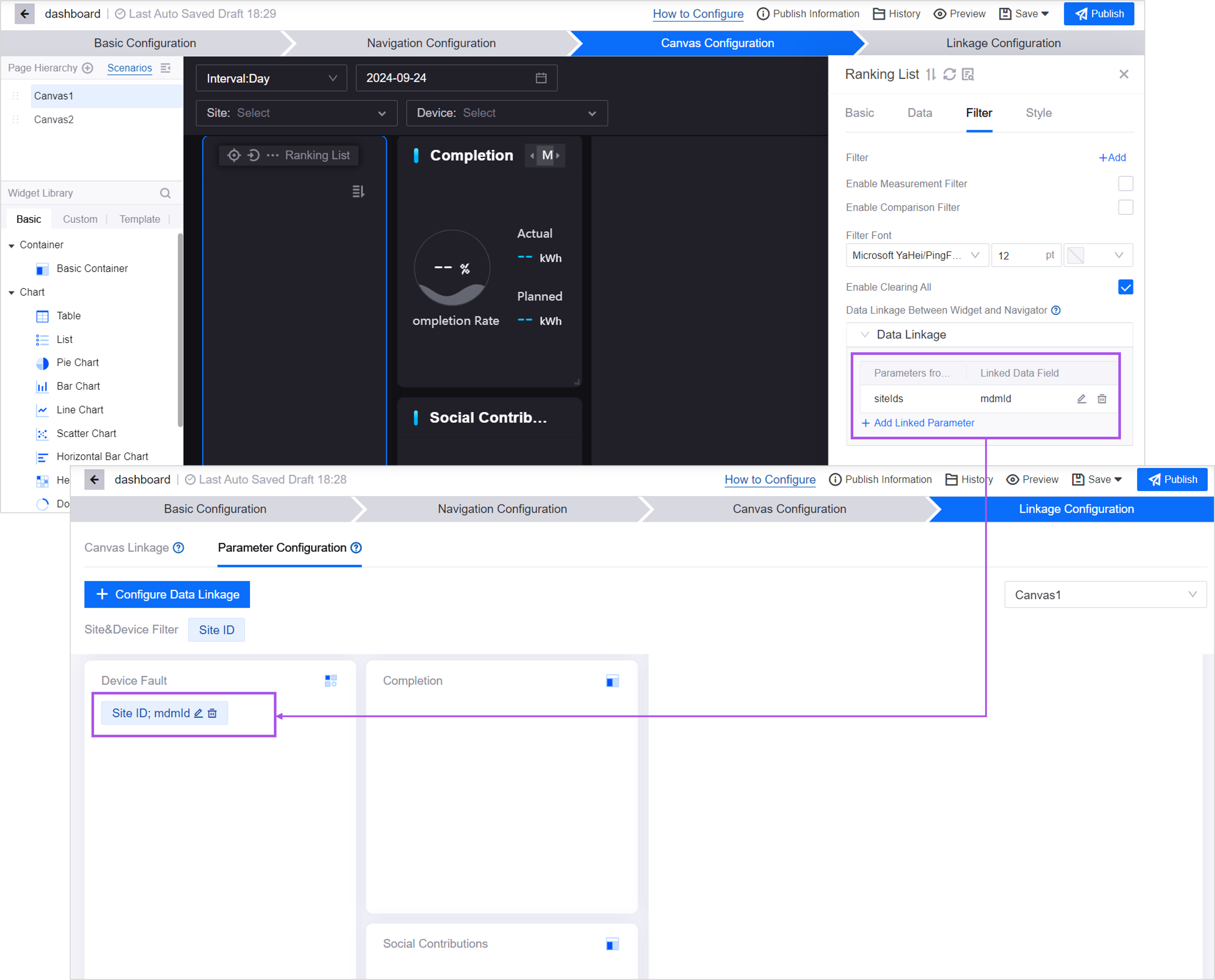This screenshot has height=980, width=1215.
Task: Delete the siteIds linked parameter row
Action: pos(1101,399)
